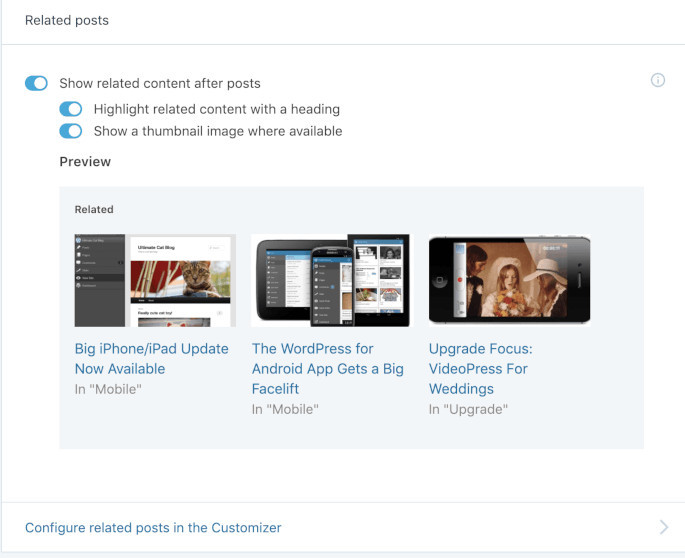The width and height of the screenshot is (685, 558).
Task: Turn off the thumbnail image switch
Action: point(71,131)
